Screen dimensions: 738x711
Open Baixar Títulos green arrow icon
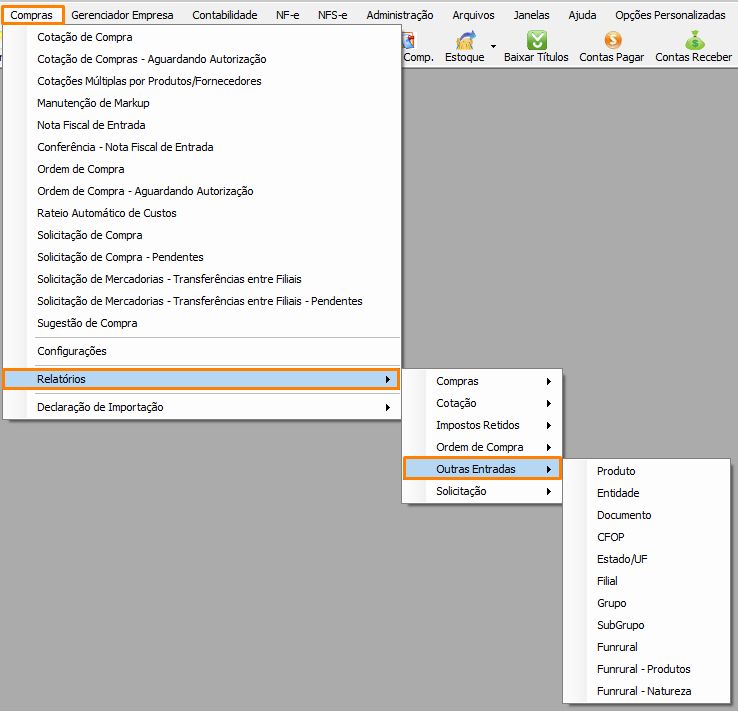coord(537,41)
